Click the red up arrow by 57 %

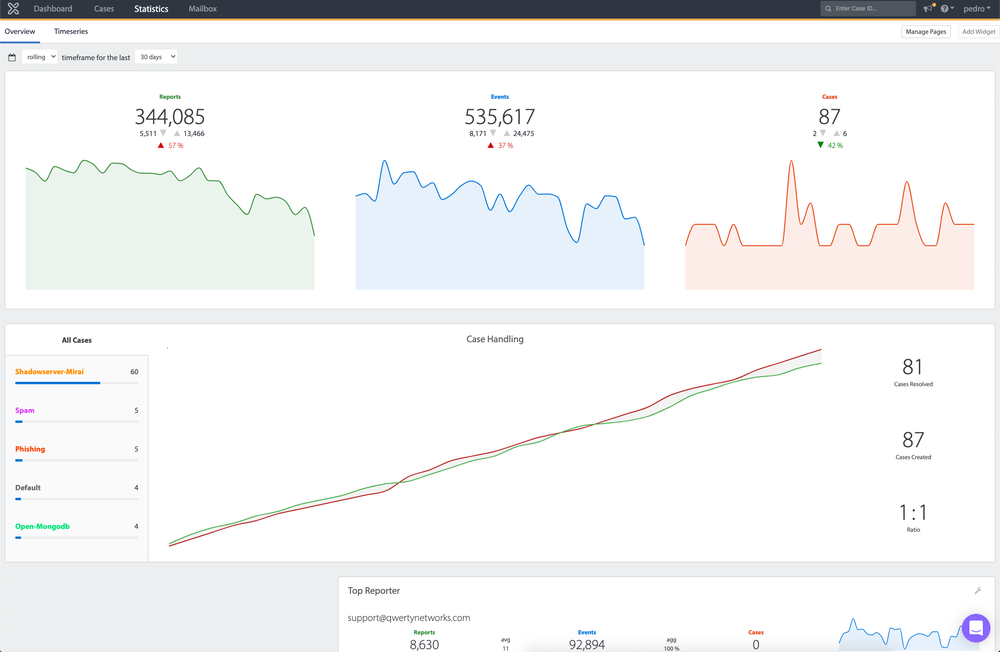pyautogui.click(x=161, y=145)
